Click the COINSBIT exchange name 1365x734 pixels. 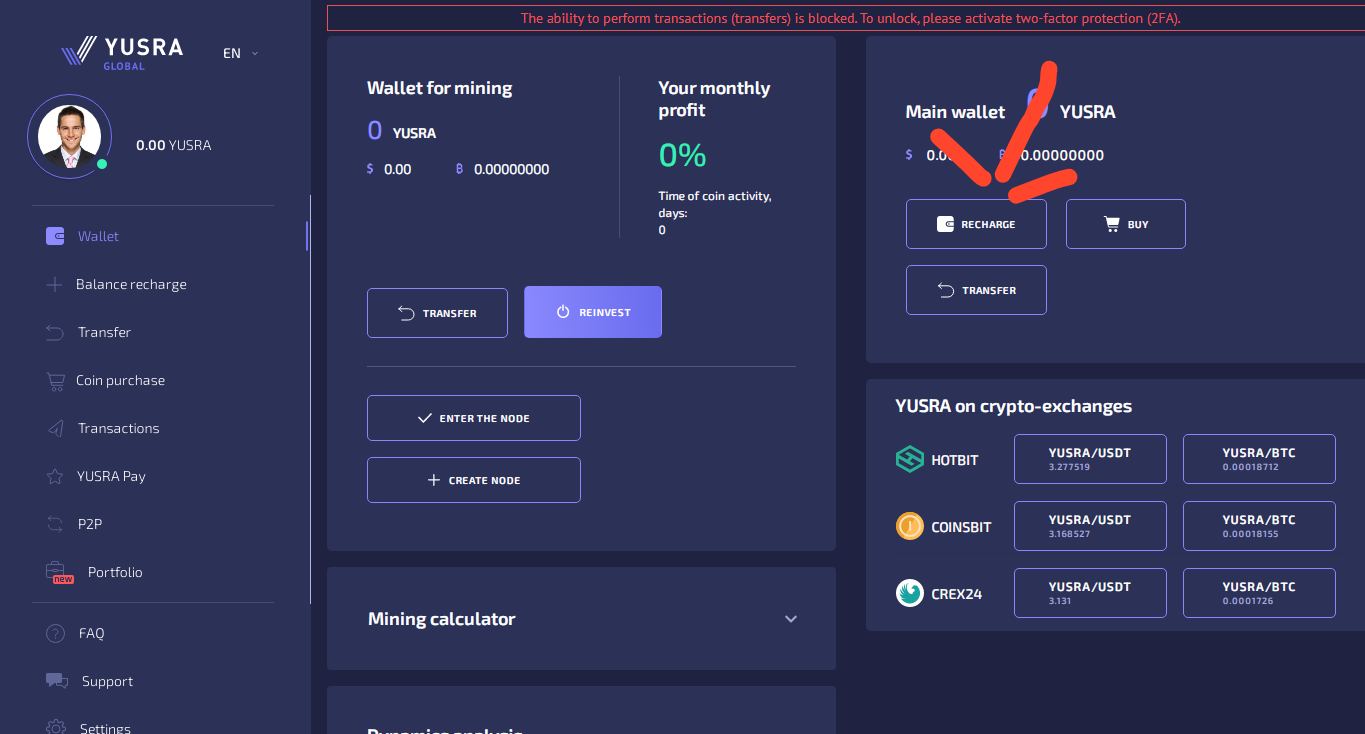coord(961,527)
